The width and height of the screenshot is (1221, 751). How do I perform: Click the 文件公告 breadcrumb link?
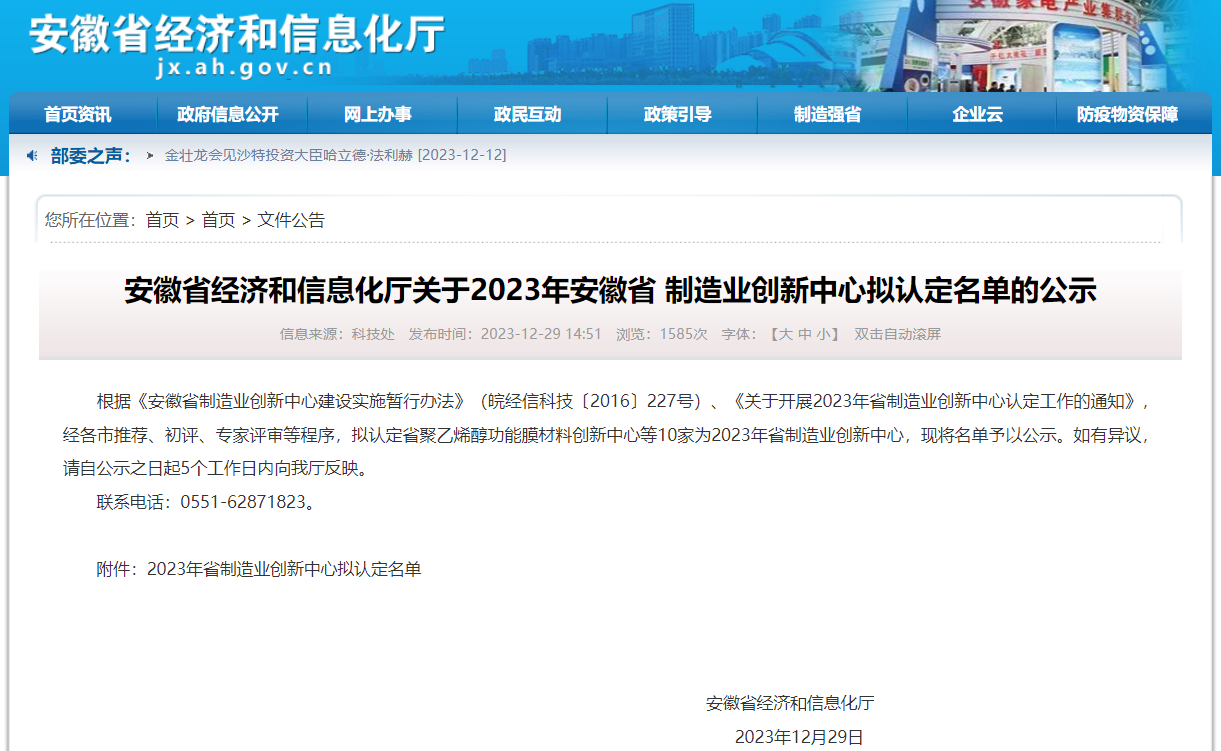point(291,220)
